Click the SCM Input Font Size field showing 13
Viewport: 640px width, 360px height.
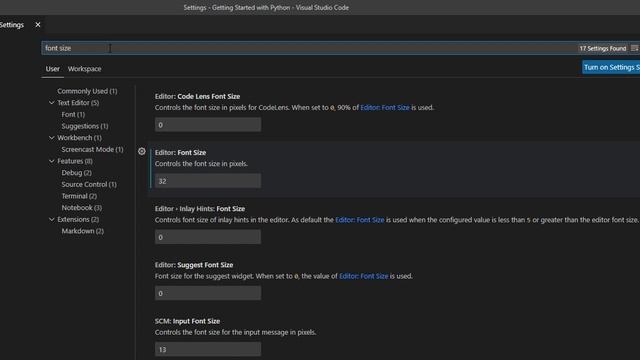(x=208, y=349)
